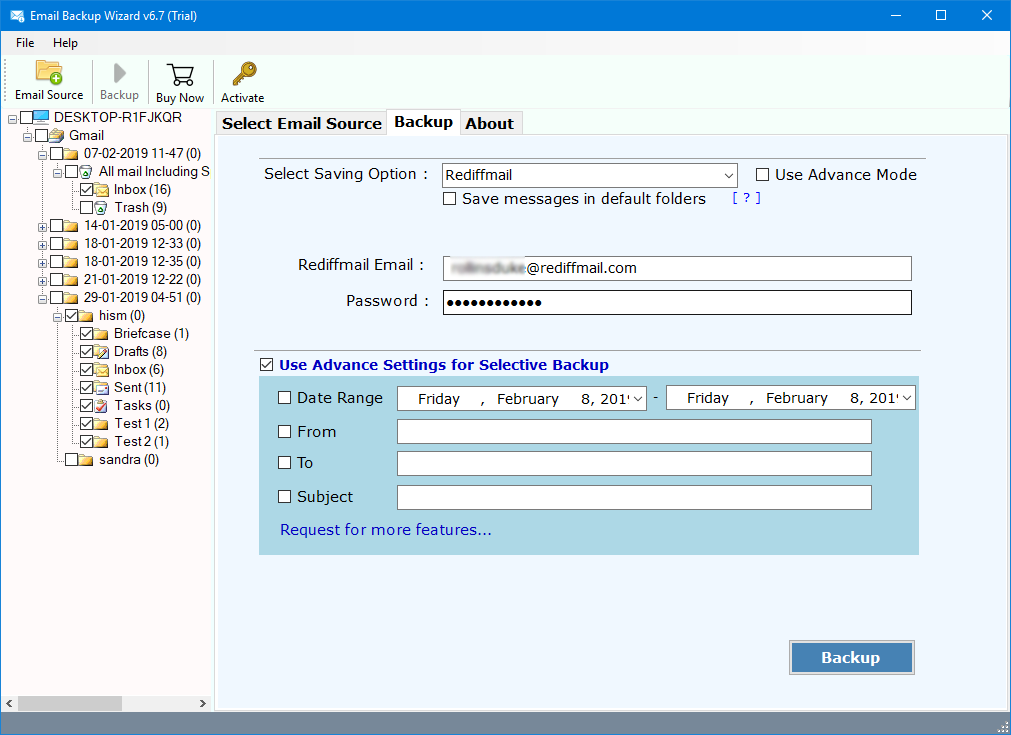The image size is (1011, 735).
Task: Select the DESKTOP-R1FJKQR computer icon
Action: [x=41, y=117]
